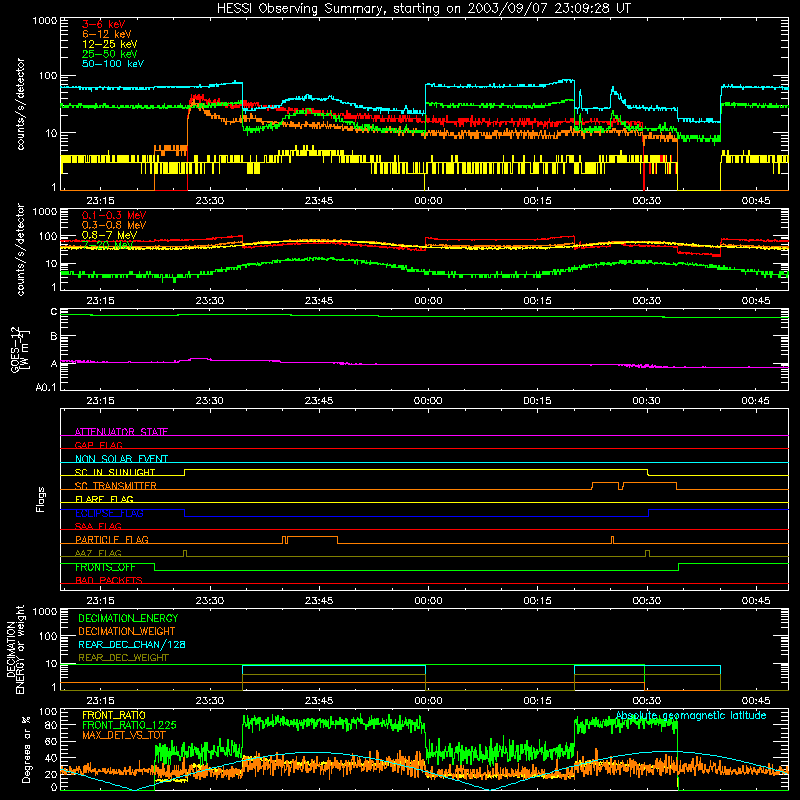This screenshot has width=800, height=800.
Task: Click counts/s/detector axis title of MeV panel
Action: 20,249
